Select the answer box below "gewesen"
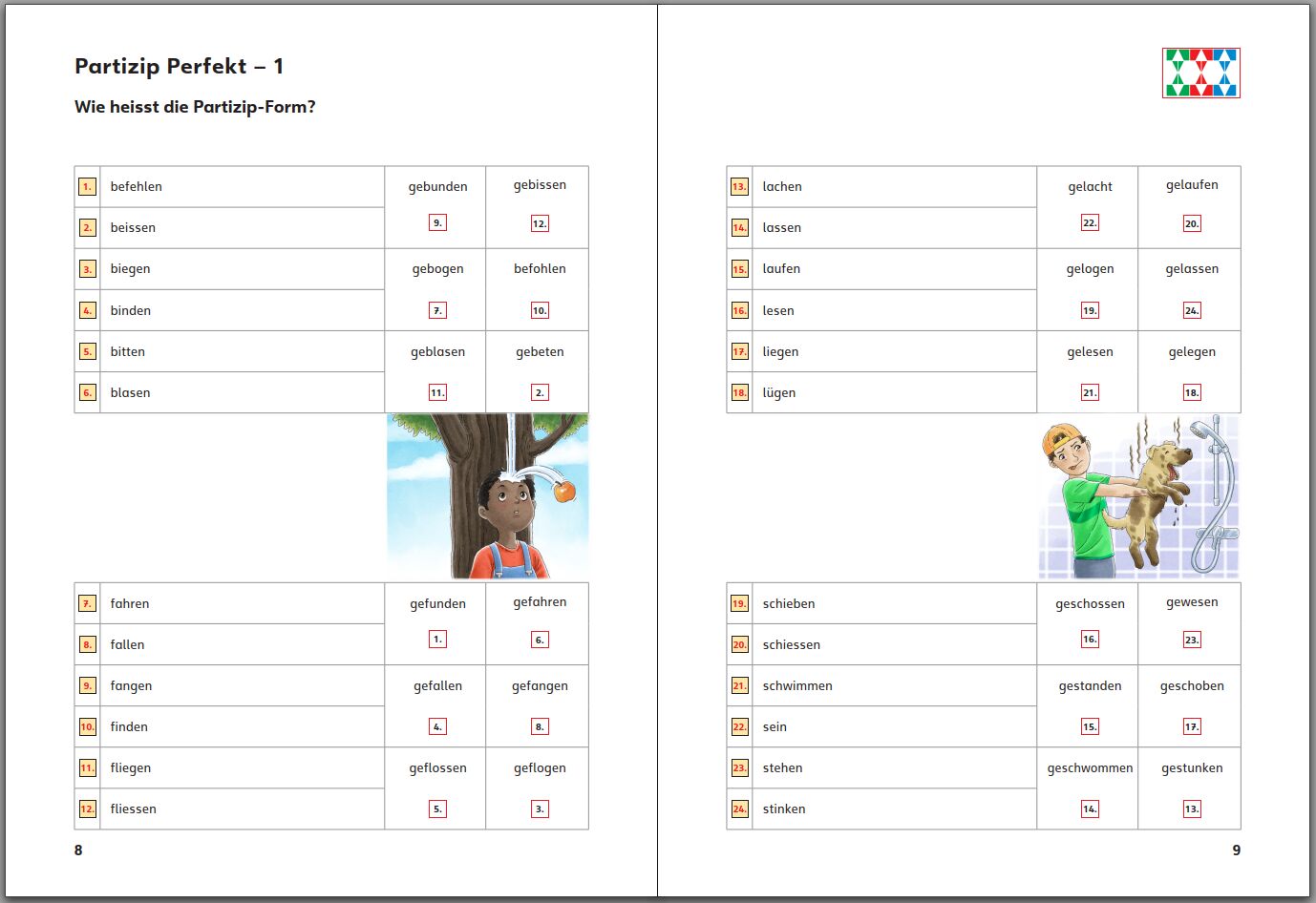 (x=1192, y=640)
